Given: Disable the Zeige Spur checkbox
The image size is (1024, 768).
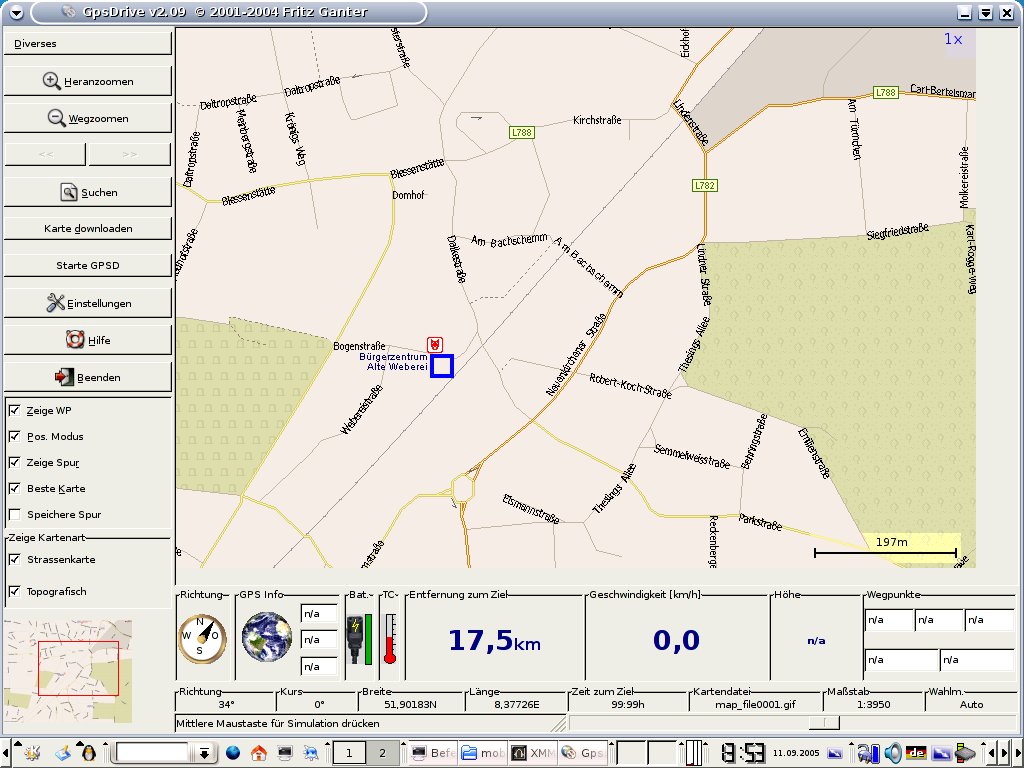Looking at the screenshot, I should [14, 462].
